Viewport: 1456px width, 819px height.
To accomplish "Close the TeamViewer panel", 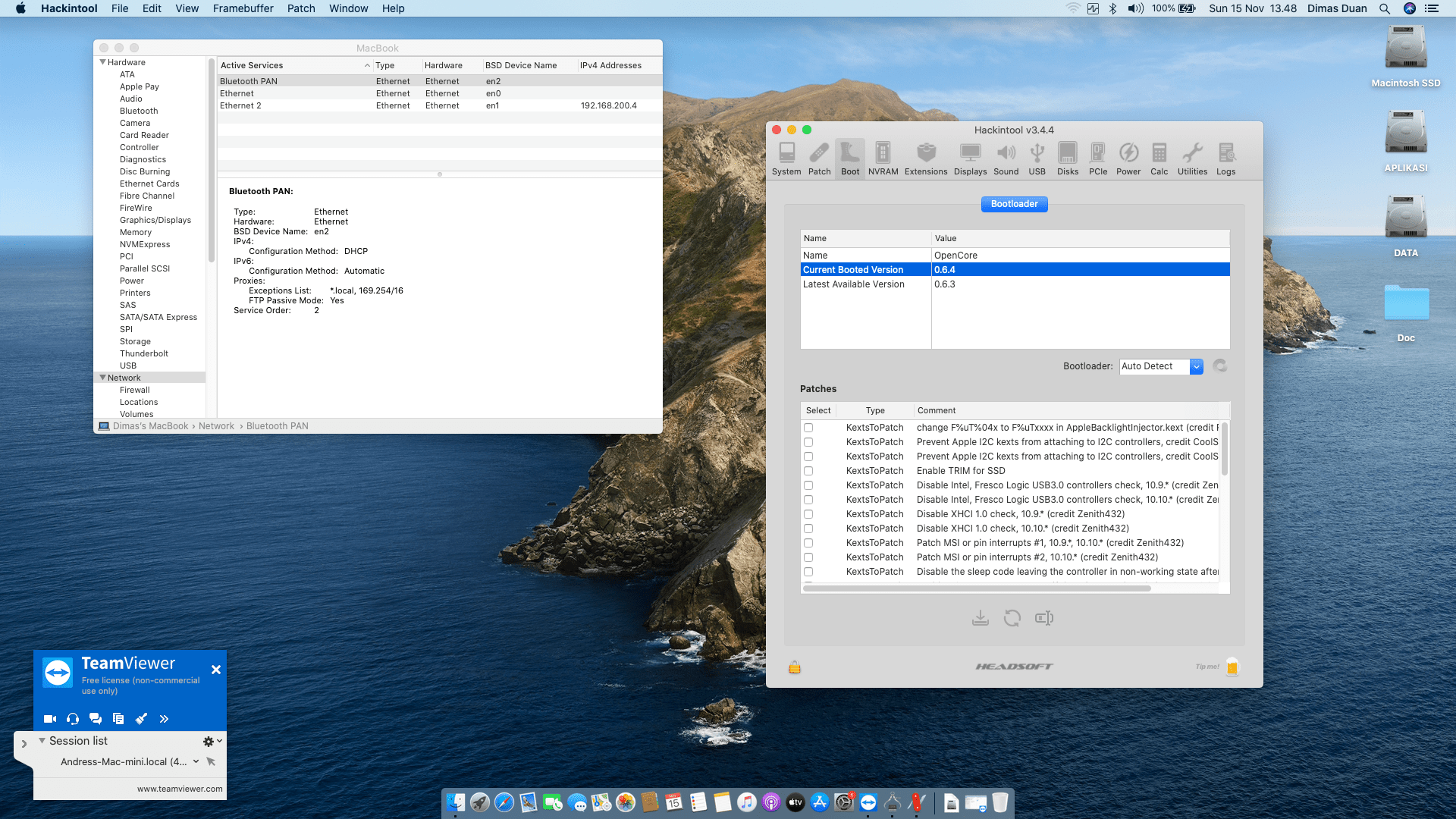I will [216, 670].
